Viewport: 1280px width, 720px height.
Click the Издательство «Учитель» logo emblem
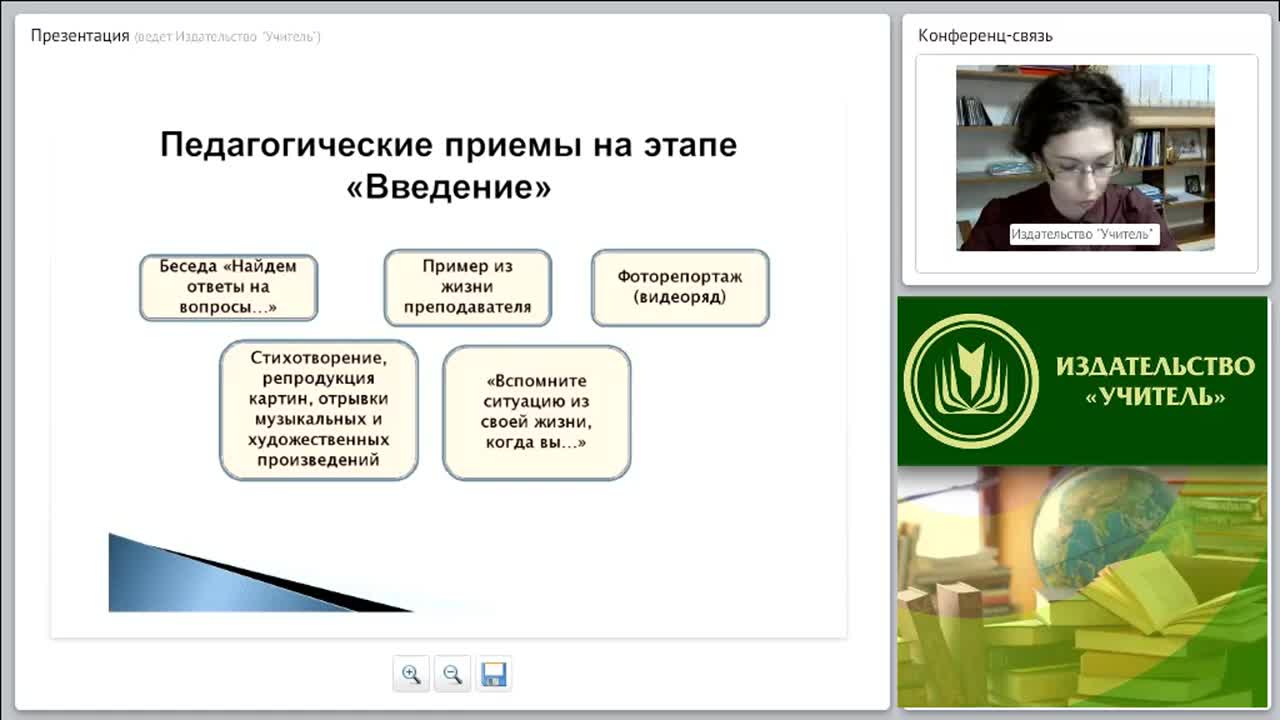(971, 381)
